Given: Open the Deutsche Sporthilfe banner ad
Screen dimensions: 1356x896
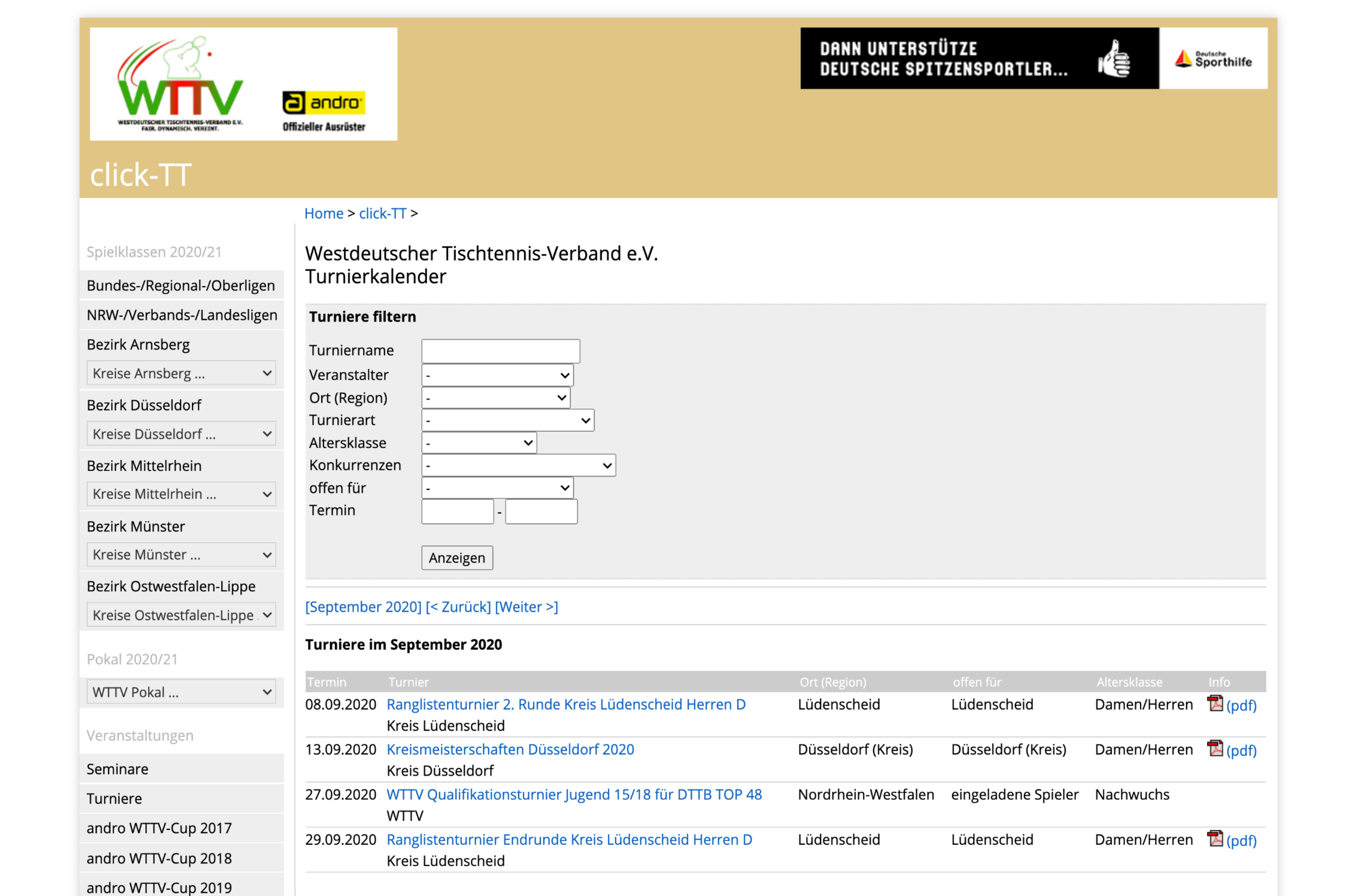Looking at the screenshot, I should coord(1033,58).
